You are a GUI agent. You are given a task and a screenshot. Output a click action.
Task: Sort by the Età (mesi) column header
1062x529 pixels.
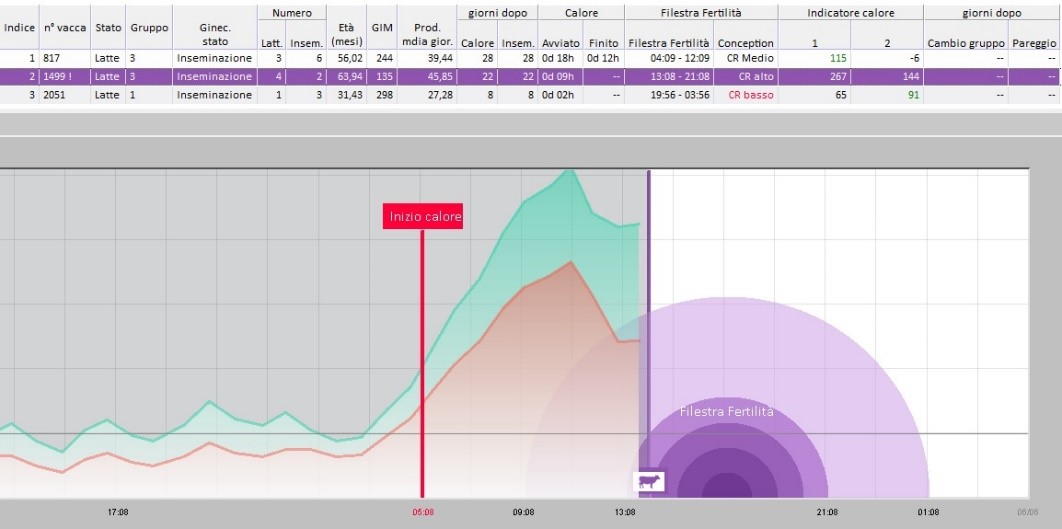[347, 35]
